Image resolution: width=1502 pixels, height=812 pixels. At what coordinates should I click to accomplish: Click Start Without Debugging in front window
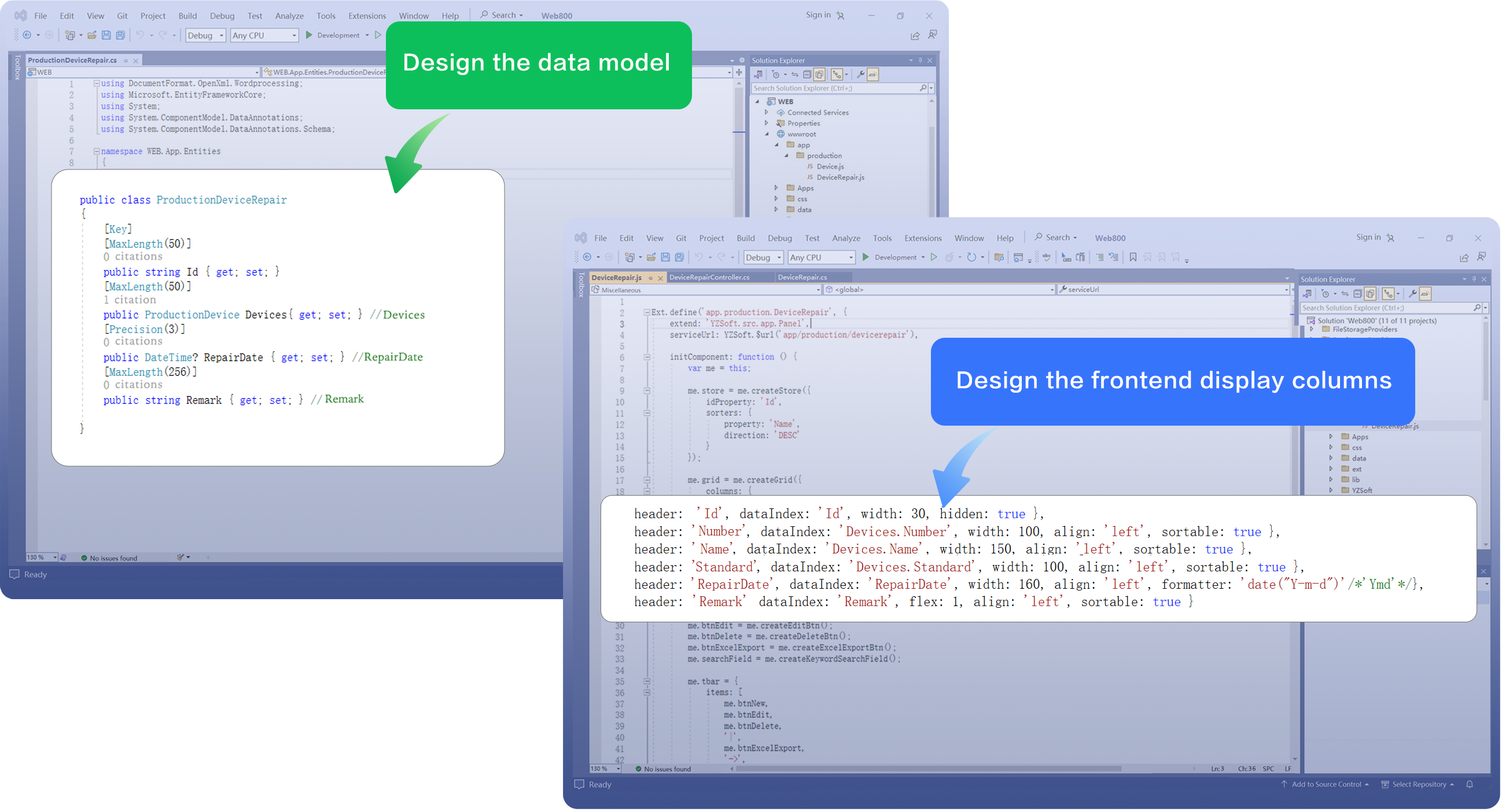pyautogui.click(x=934, y=257)
